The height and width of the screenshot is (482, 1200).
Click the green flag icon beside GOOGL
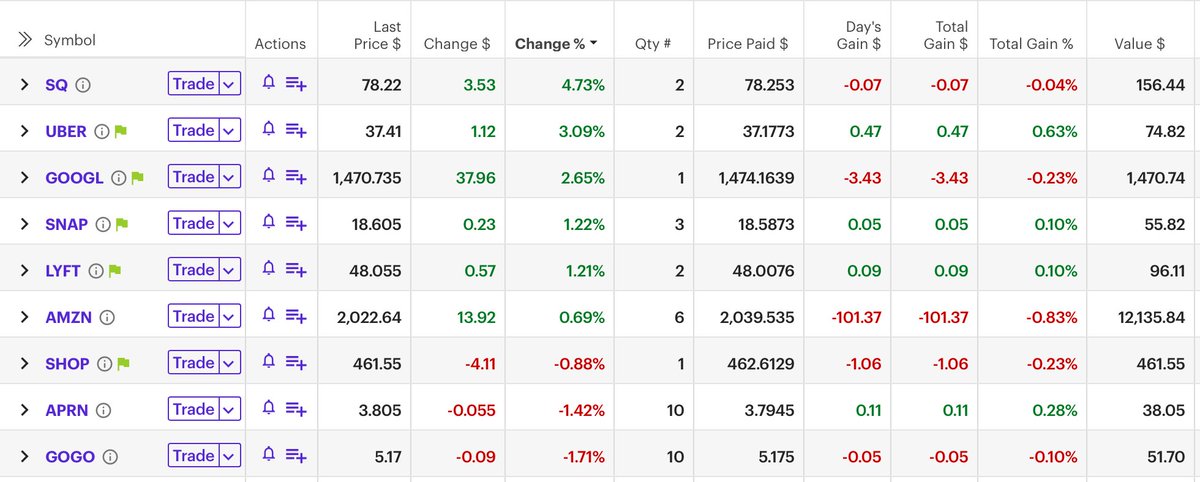coord(138,178)
